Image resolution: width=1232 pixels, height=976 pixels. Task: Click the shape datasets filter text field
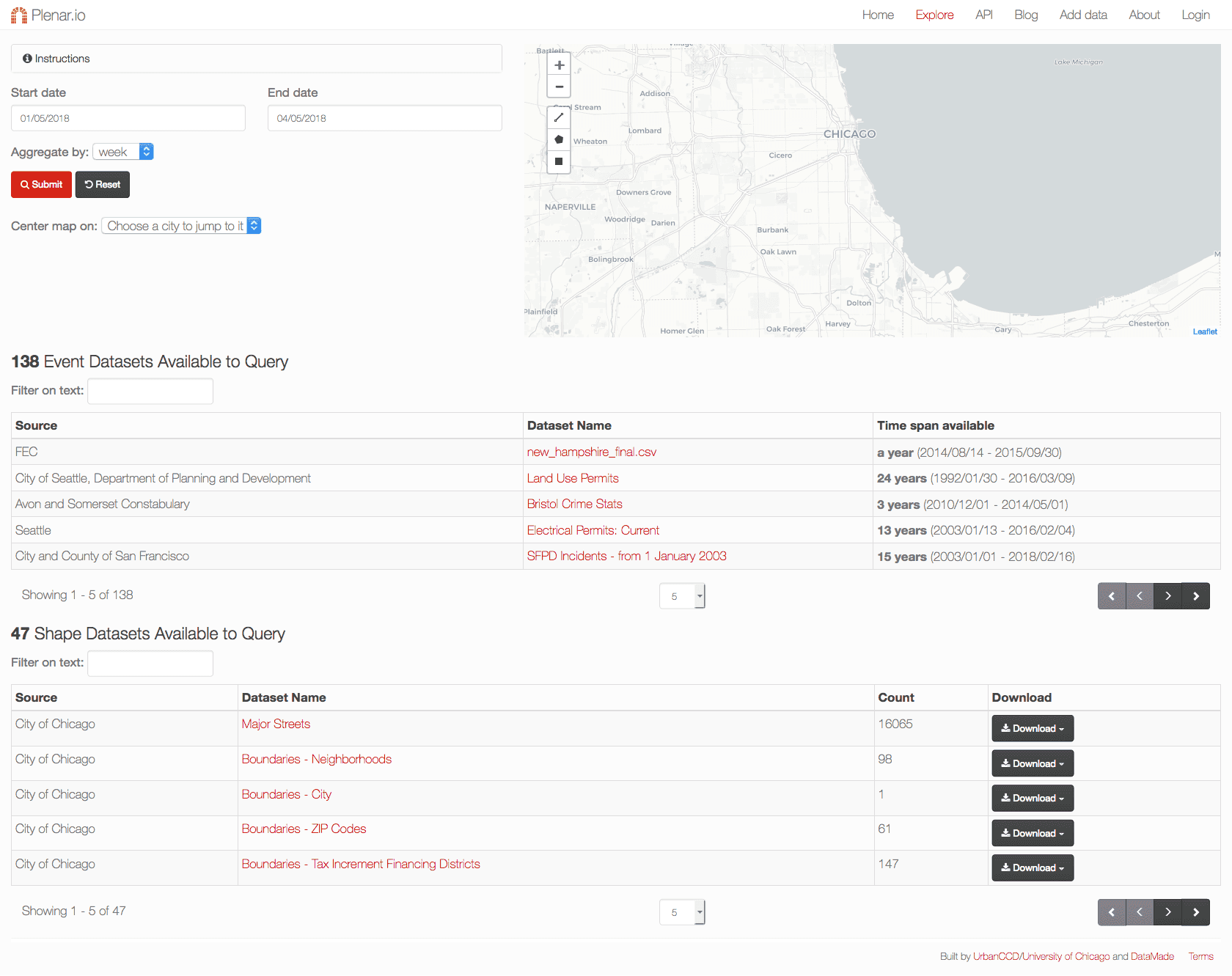150,663
